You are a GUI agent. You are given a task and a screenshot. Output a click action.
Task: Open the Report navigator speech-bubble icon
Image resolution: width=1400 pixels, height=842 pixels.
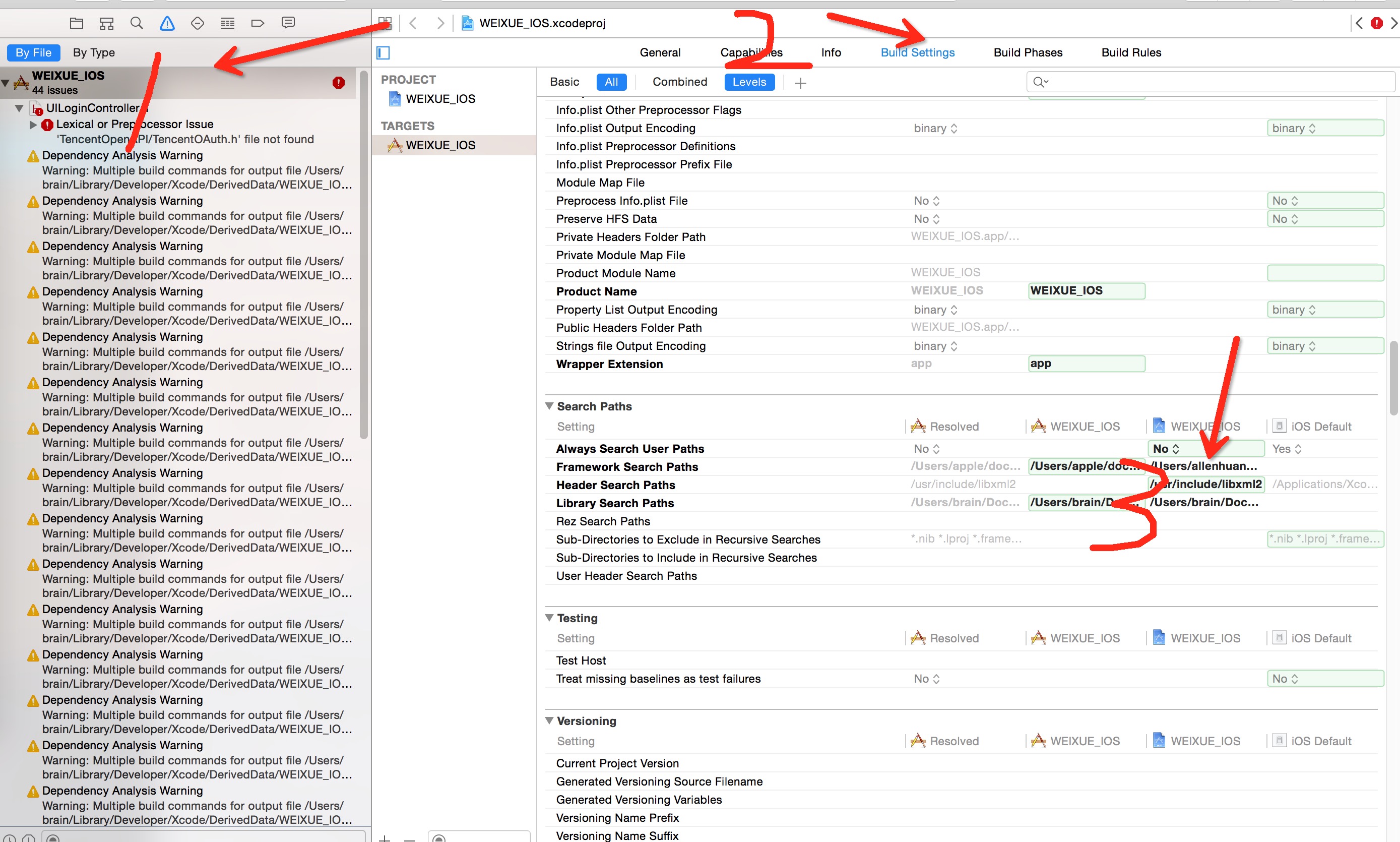point(288,23)
